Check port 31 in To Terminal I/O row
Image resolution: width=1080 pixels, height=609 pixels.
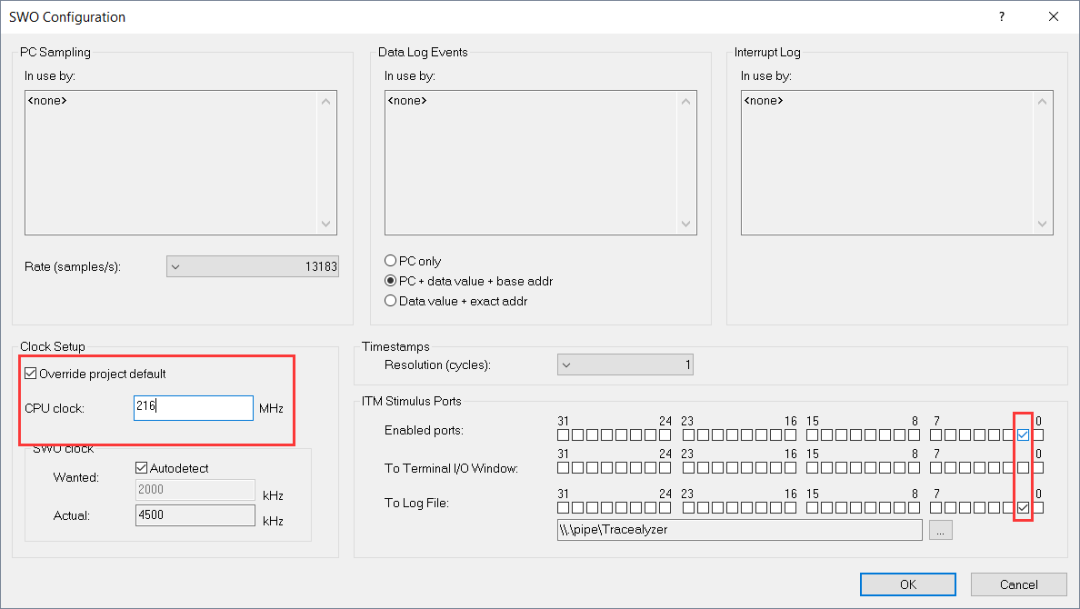click(563, 468)
